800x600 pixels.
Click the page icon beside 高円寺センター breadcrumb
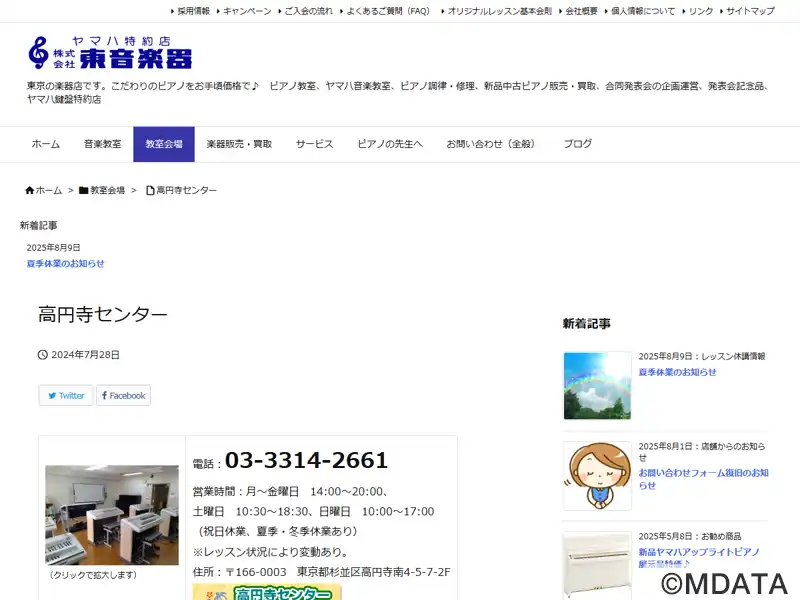click(150, 190)
